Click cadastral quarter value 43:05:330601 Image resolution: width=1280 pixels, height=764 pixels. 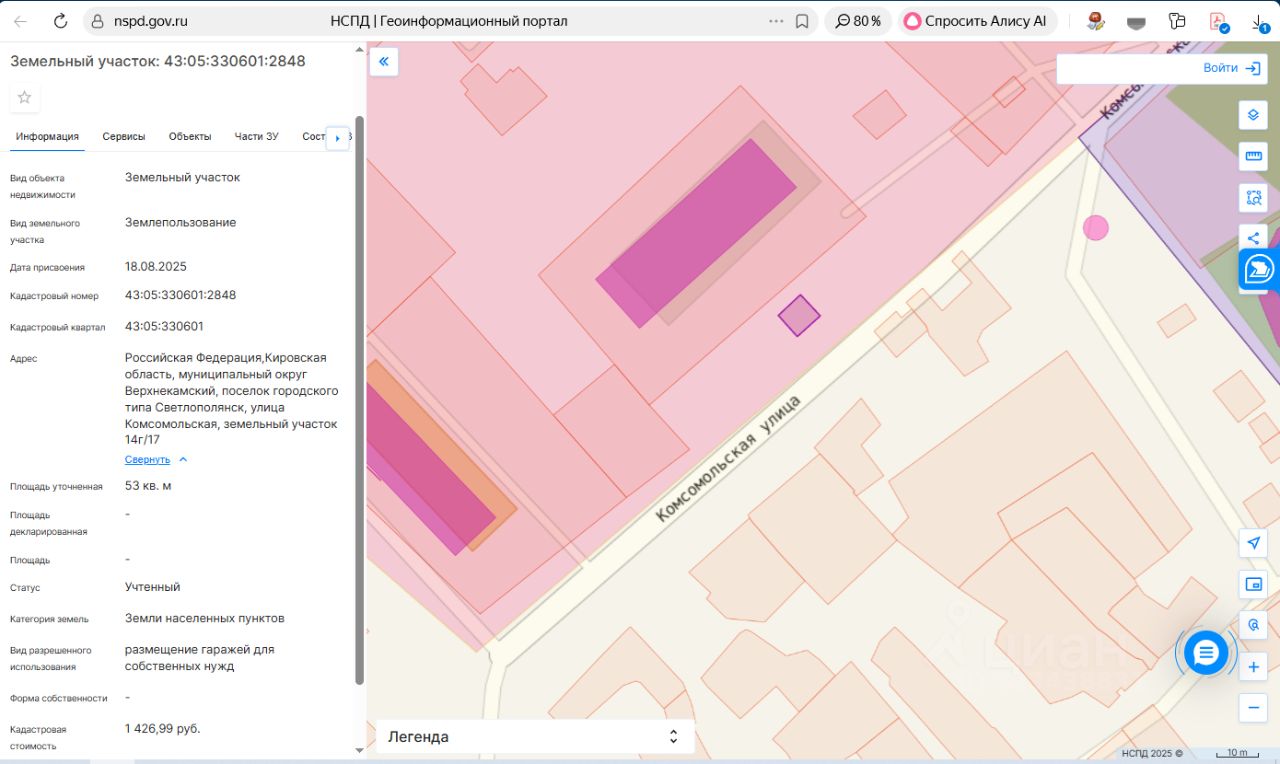[164, 326]
